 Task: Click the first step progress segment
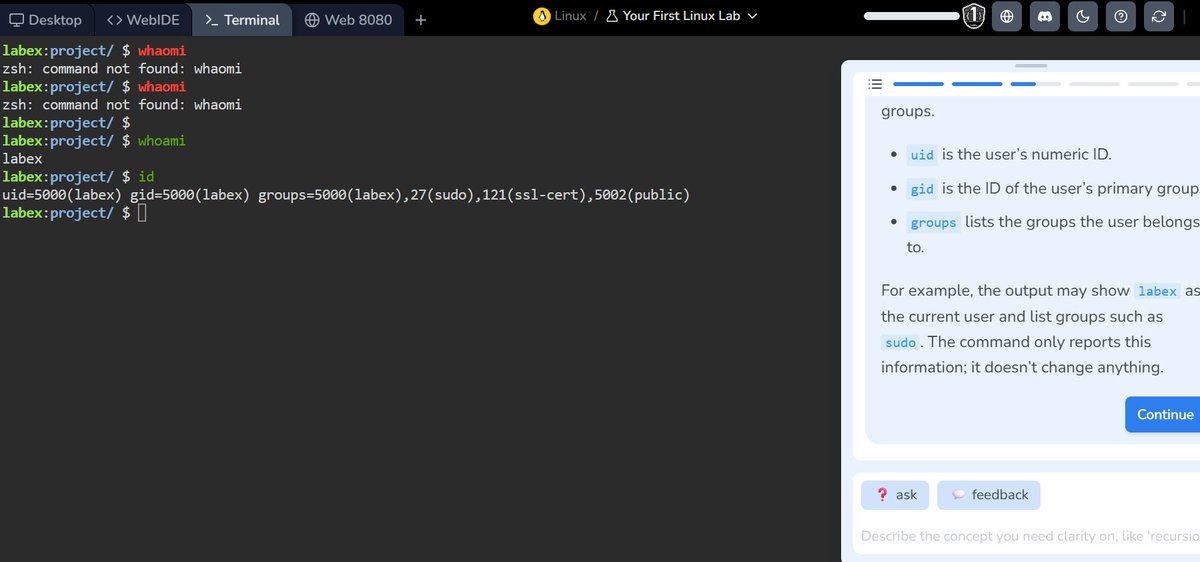pyautogui.click(x=918, y=84)
